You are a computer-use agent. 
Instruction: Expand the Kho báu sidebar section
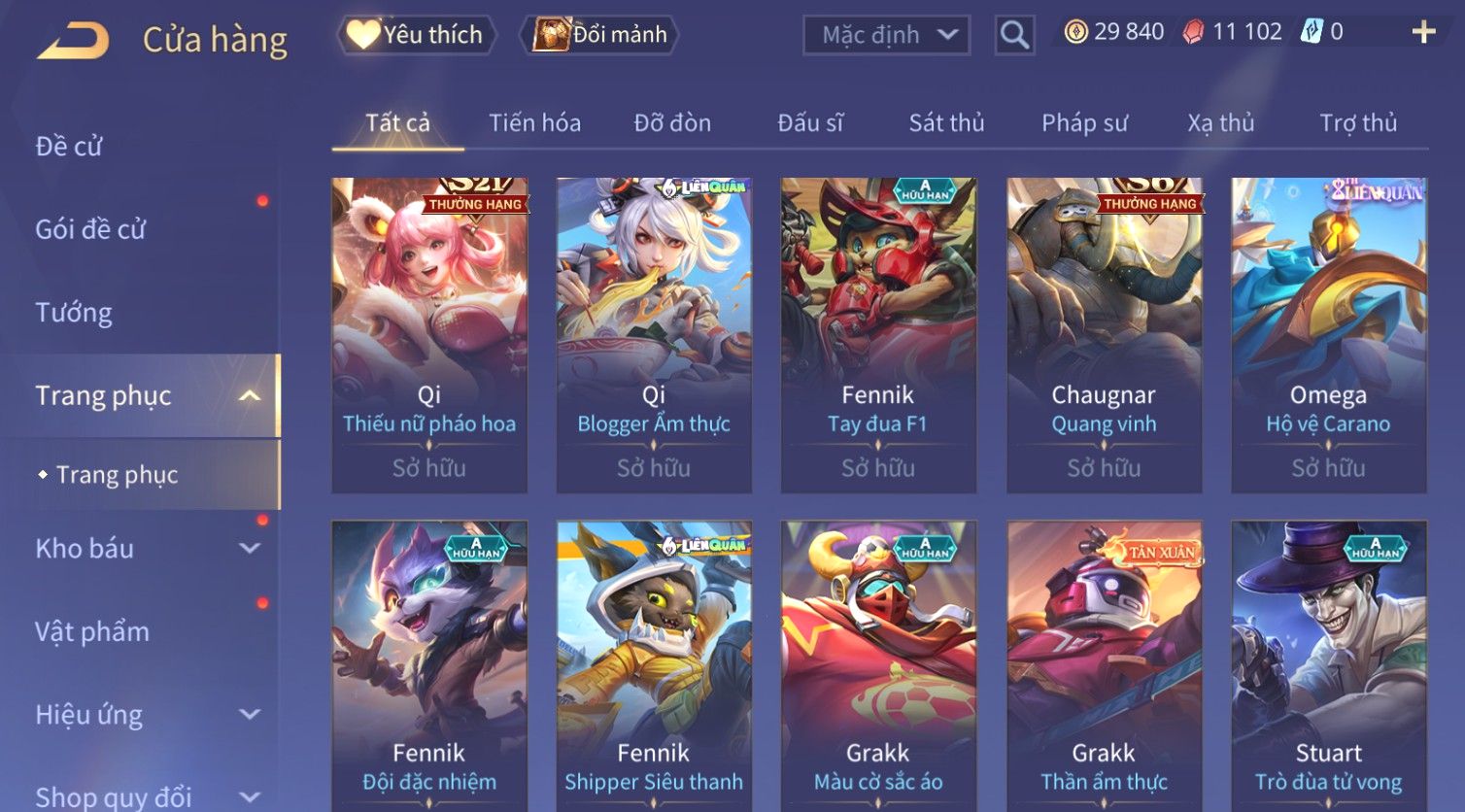tap(250, 548)
